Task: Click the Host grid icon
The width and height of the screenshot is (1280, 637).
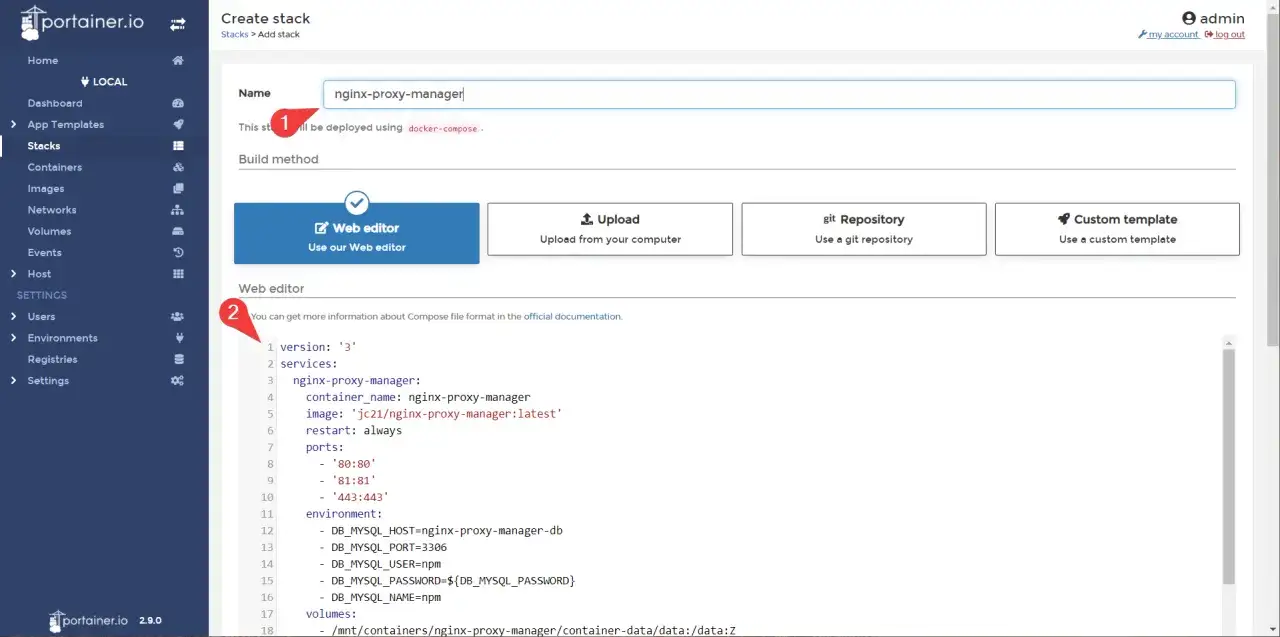Action: [178, 274]
